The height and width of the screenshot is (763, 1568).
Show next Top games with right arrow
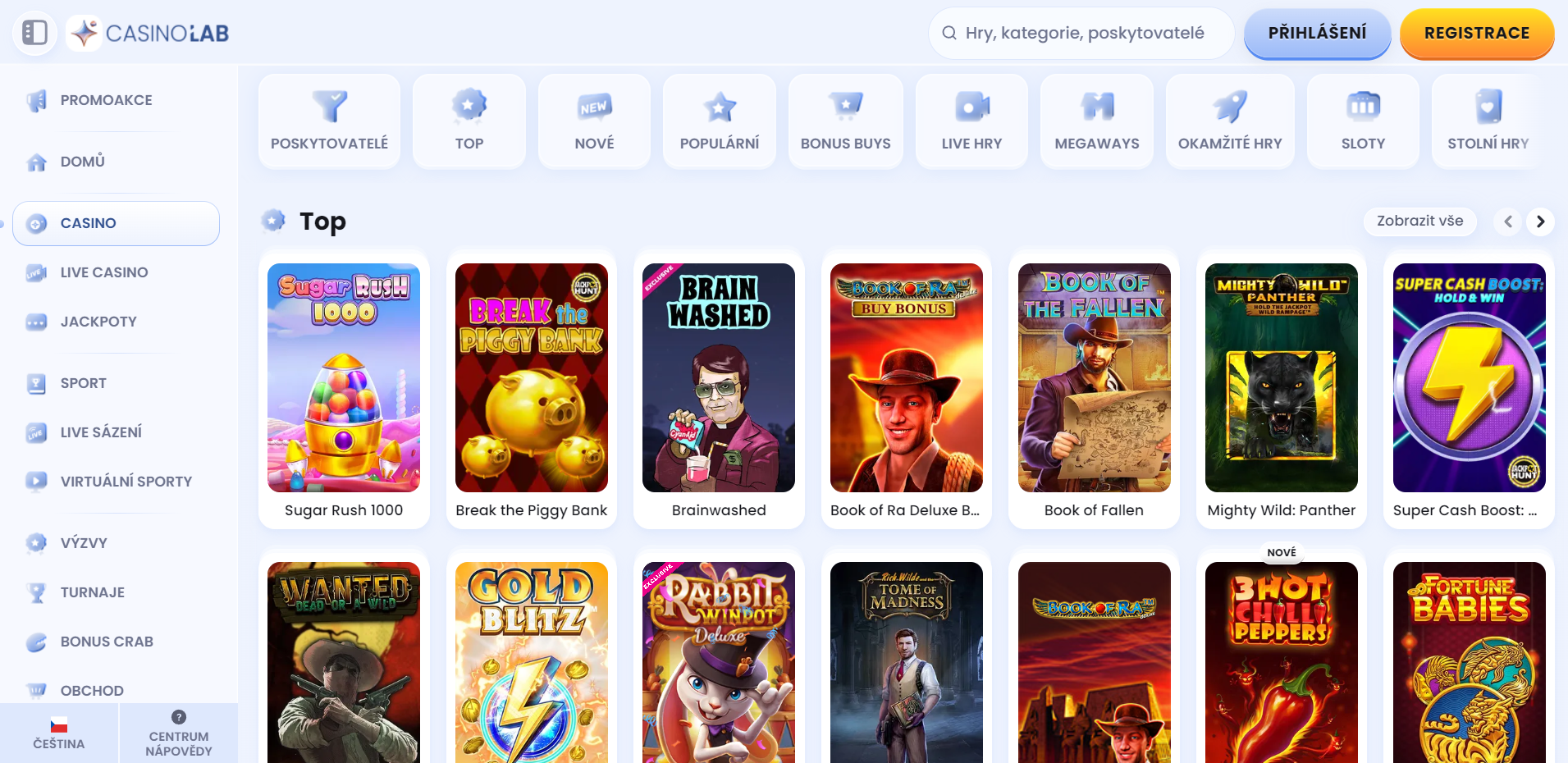[1540, 222]
